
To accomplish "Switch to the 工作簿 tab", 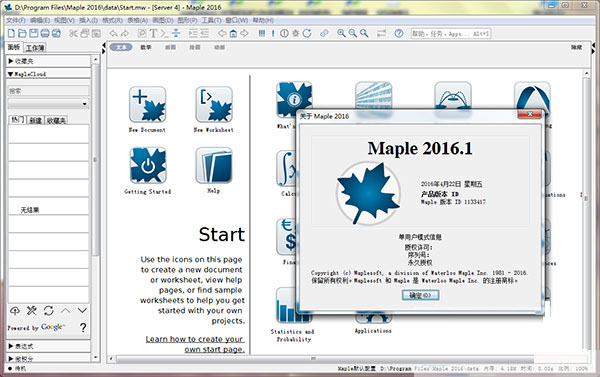I will [35, 48].
